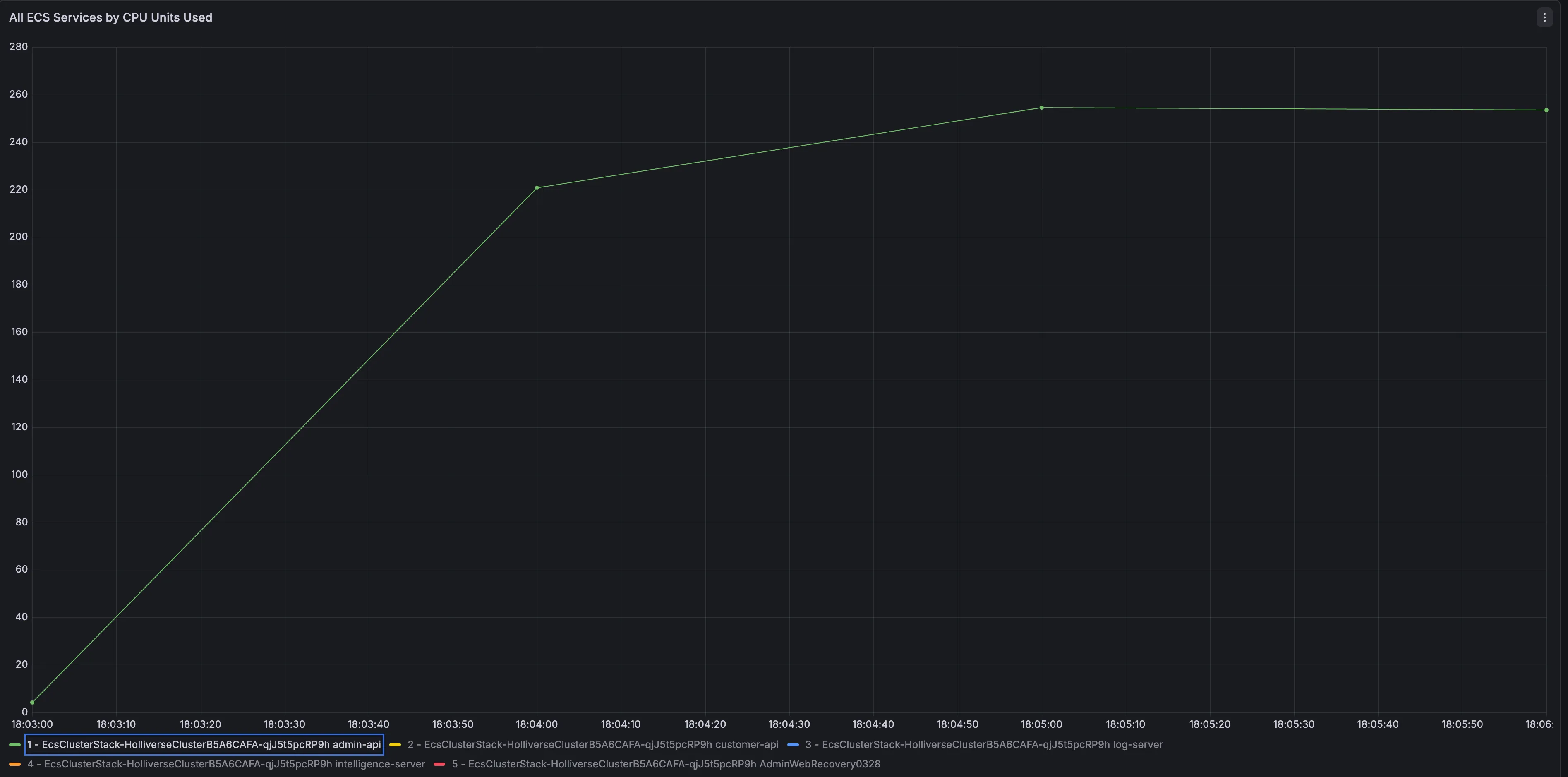Click the 18:04:30 time axis label
Screen dimensions: 1568x777
pyautogui.click(x=789, y=724)
